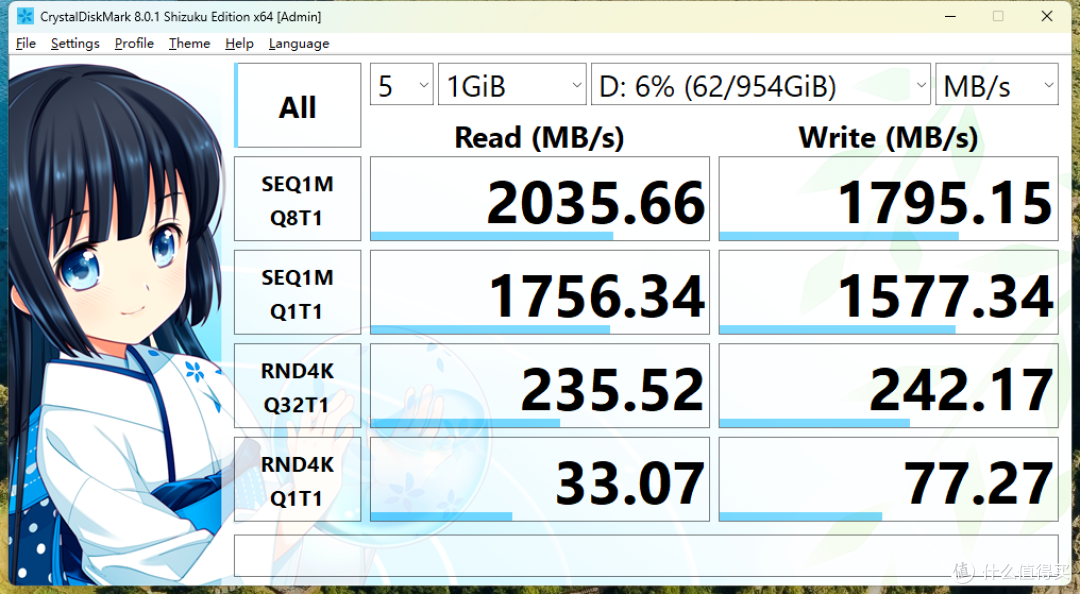Click the SEQ1M Q1T1 write value 1577.34
This screenshot has height=594, width=1080.
(x=889, y=292)
